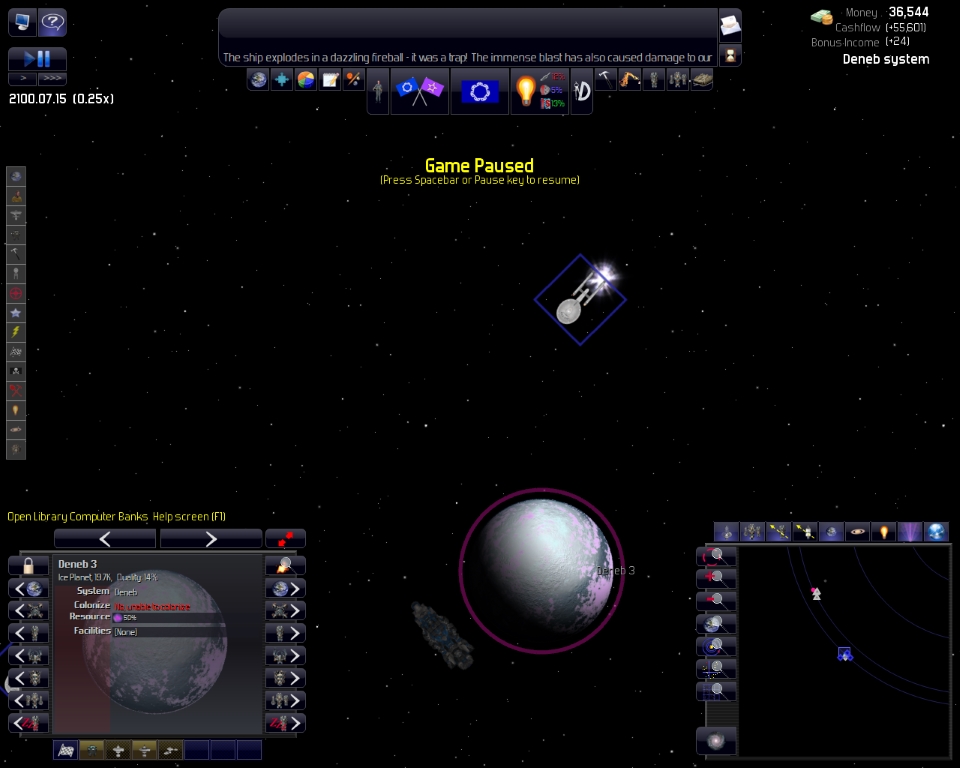Click the checkered flag action button
960x768 pixels.
click(66, 750)
